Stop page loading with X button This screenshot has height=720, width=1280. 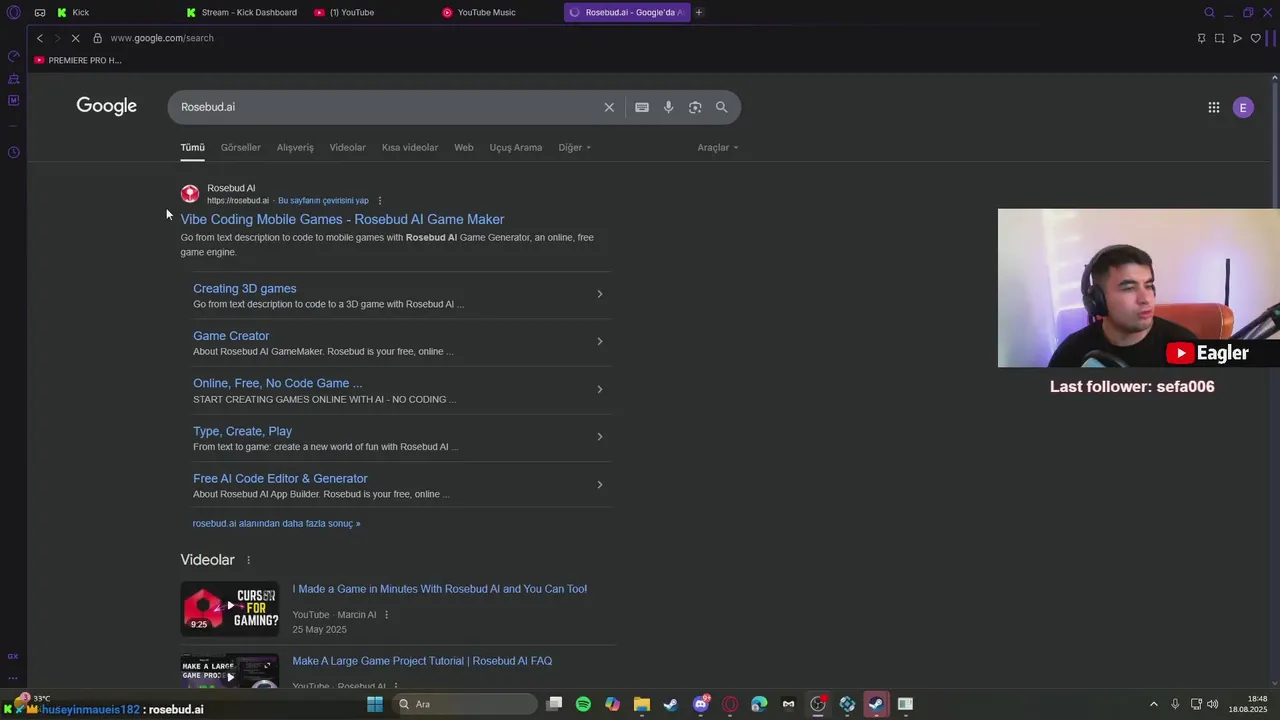(x=75, y=38)
